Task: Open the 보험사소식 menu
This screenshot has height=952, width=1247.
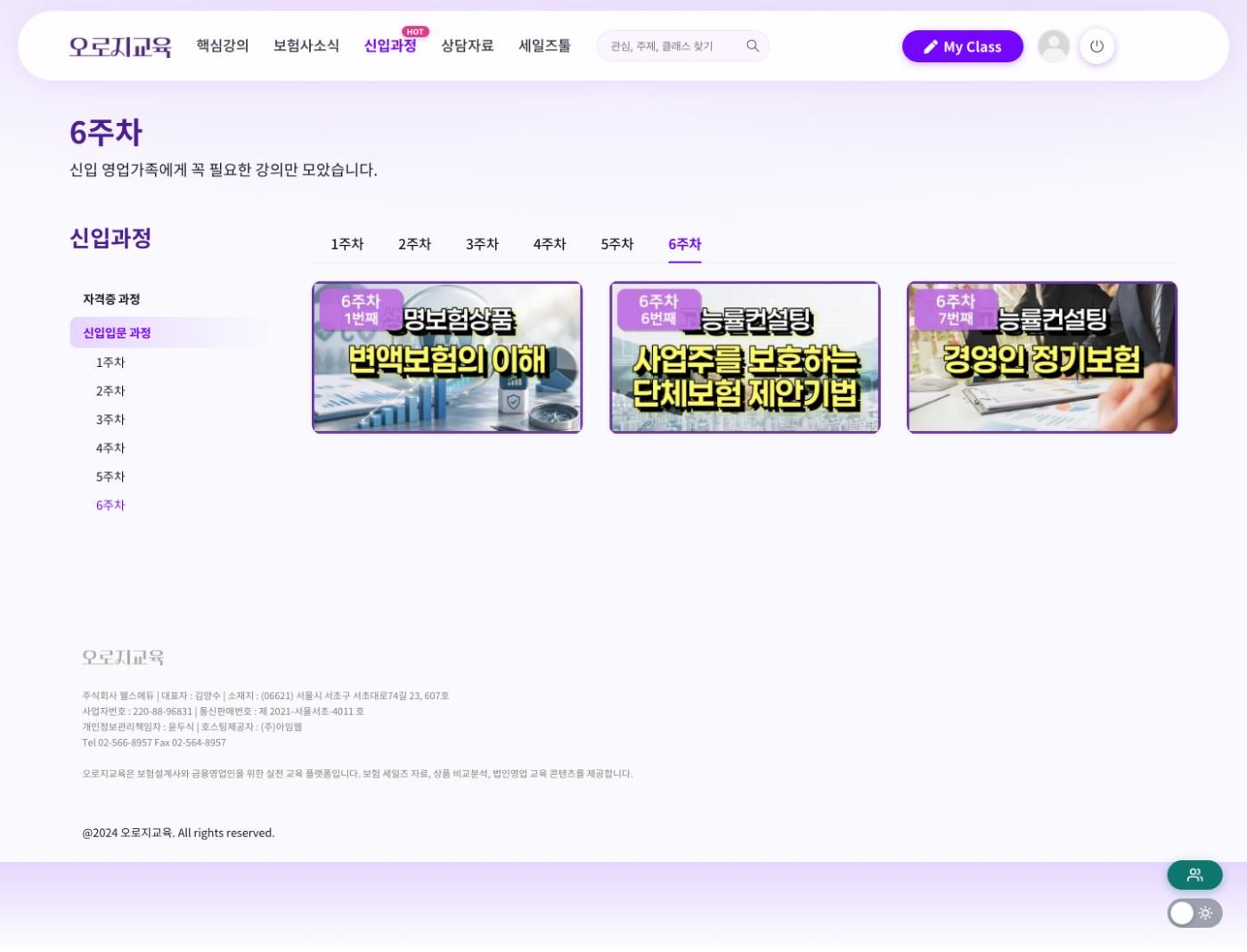Action: [306, 45]
